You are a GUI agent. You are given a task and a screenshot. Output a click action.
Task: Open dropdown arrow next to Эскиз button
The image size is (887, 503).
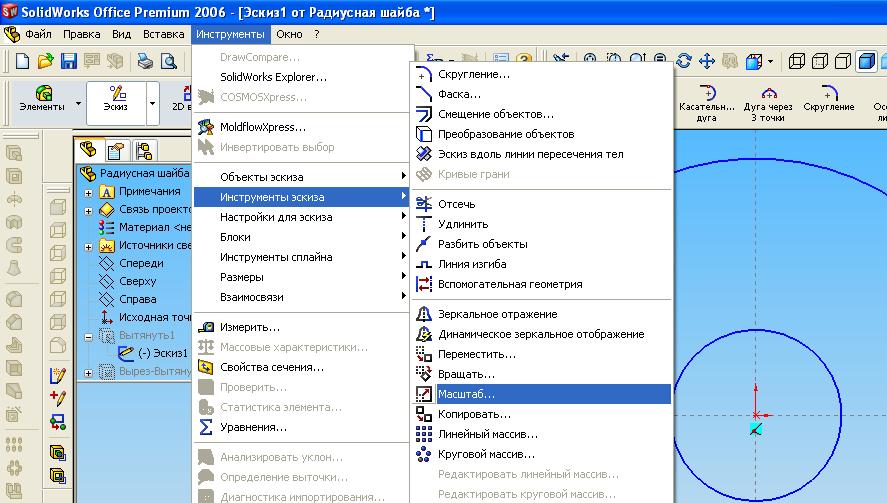(x=152, y=103)
